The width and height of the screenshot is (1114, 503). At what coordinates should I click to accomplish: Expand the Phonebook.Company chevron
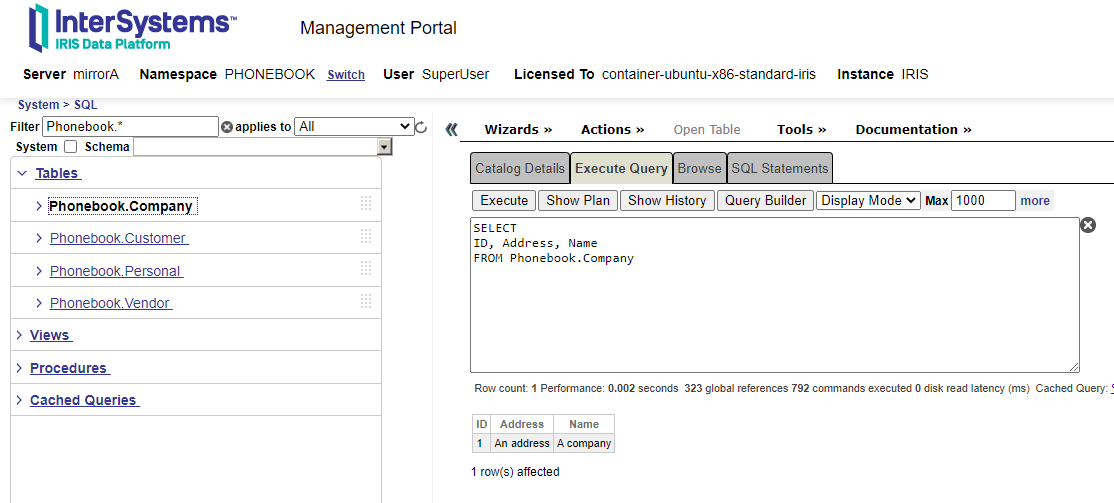point(39,206)
